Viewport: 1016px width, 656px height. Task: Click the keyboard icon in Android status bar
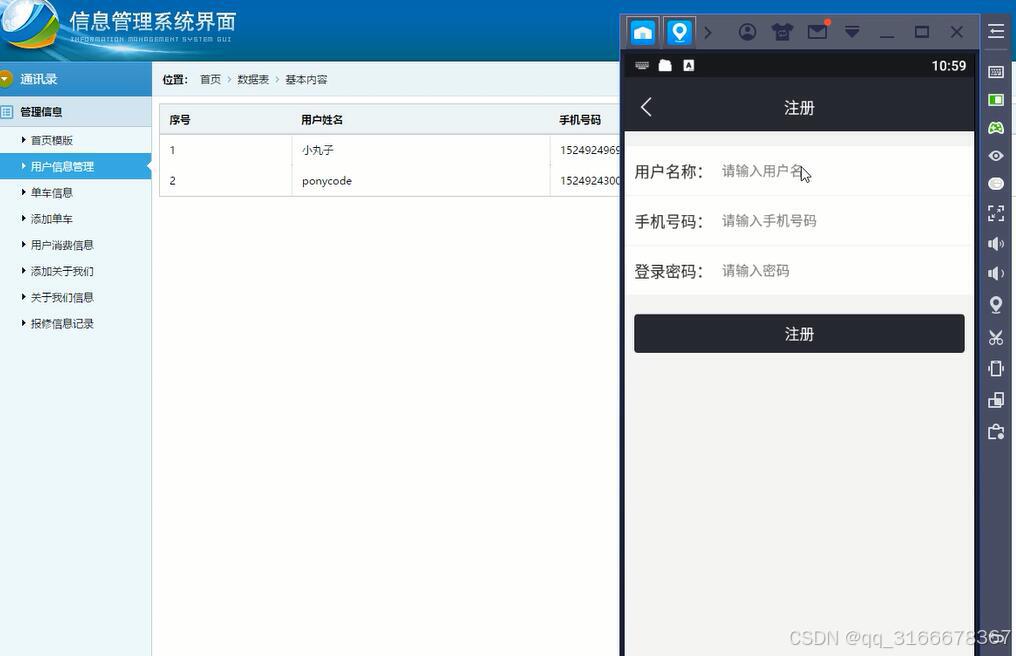[641, 65]
